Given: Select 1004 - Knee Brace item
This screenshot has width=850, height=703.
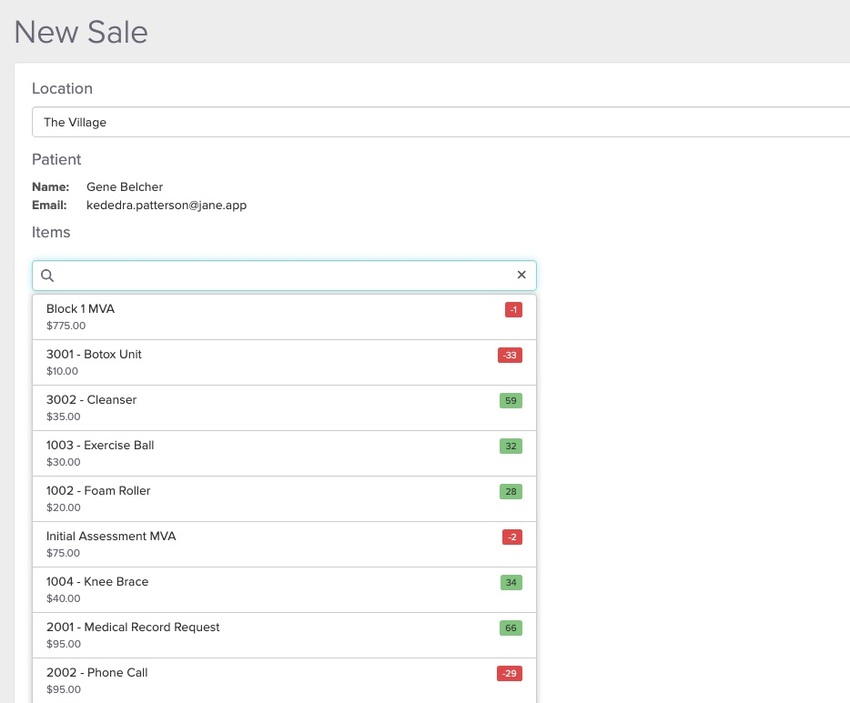Looking at the screenshot, I should click(284, 590).
